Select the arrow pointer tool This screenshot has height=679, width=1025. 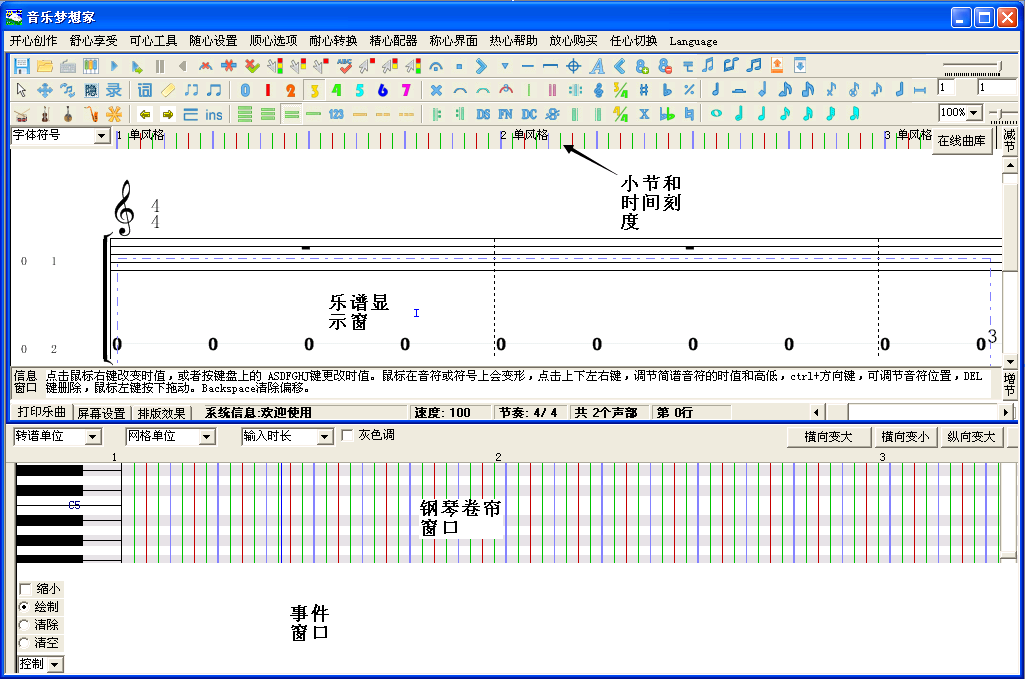tap(22, 90)
